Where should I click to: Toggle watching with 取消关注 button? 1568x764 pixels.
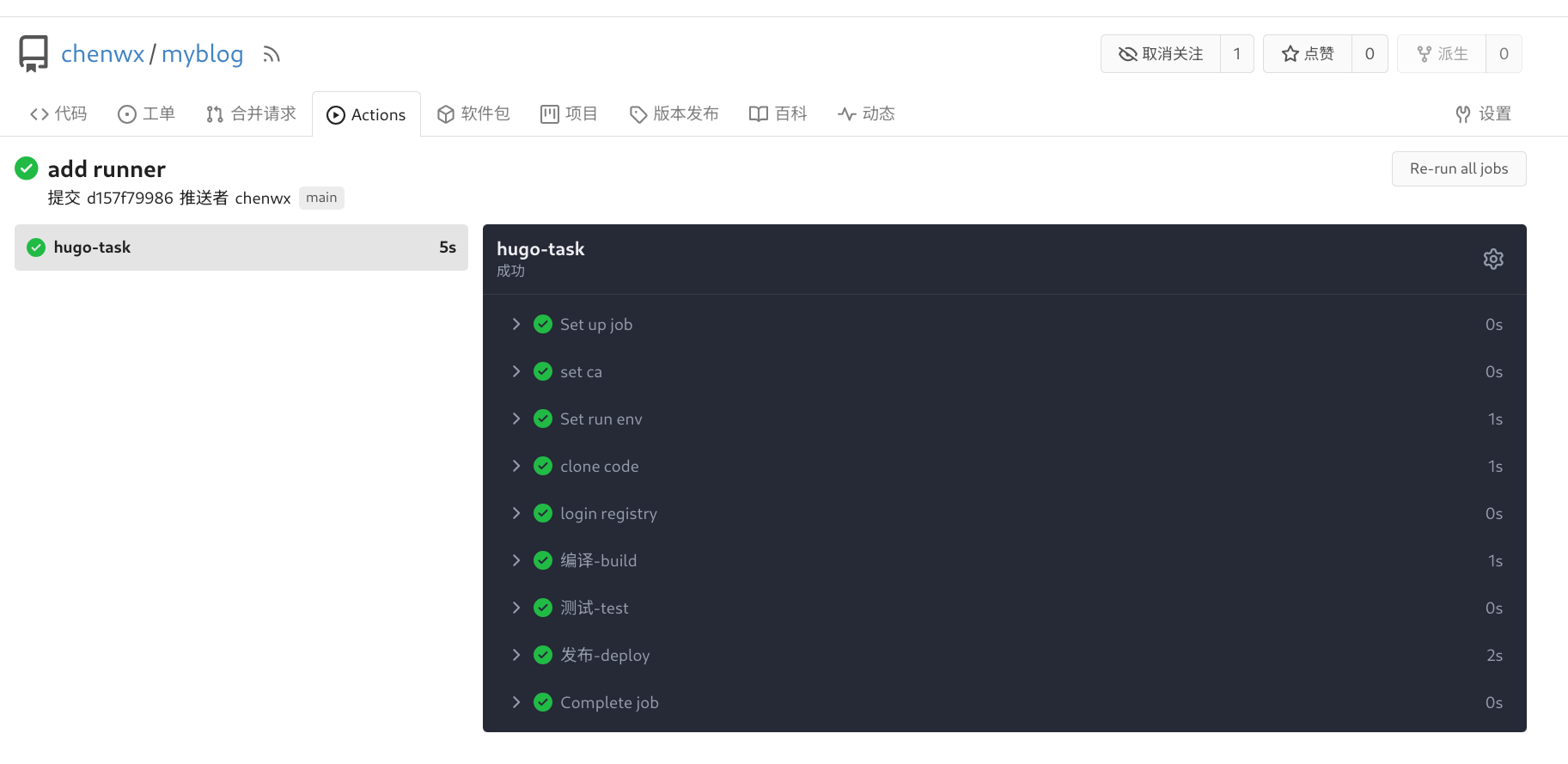click(x=1161, y=54)
